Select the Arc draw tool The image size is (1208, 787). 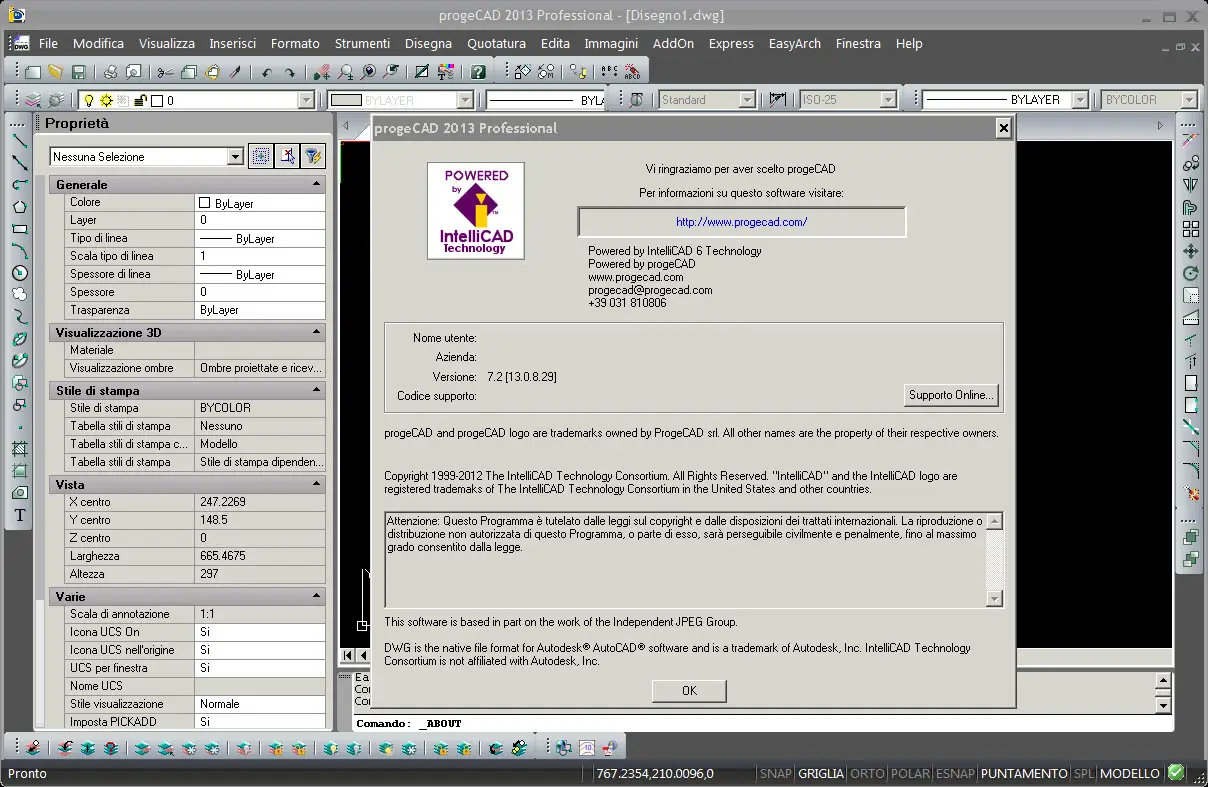19,251
